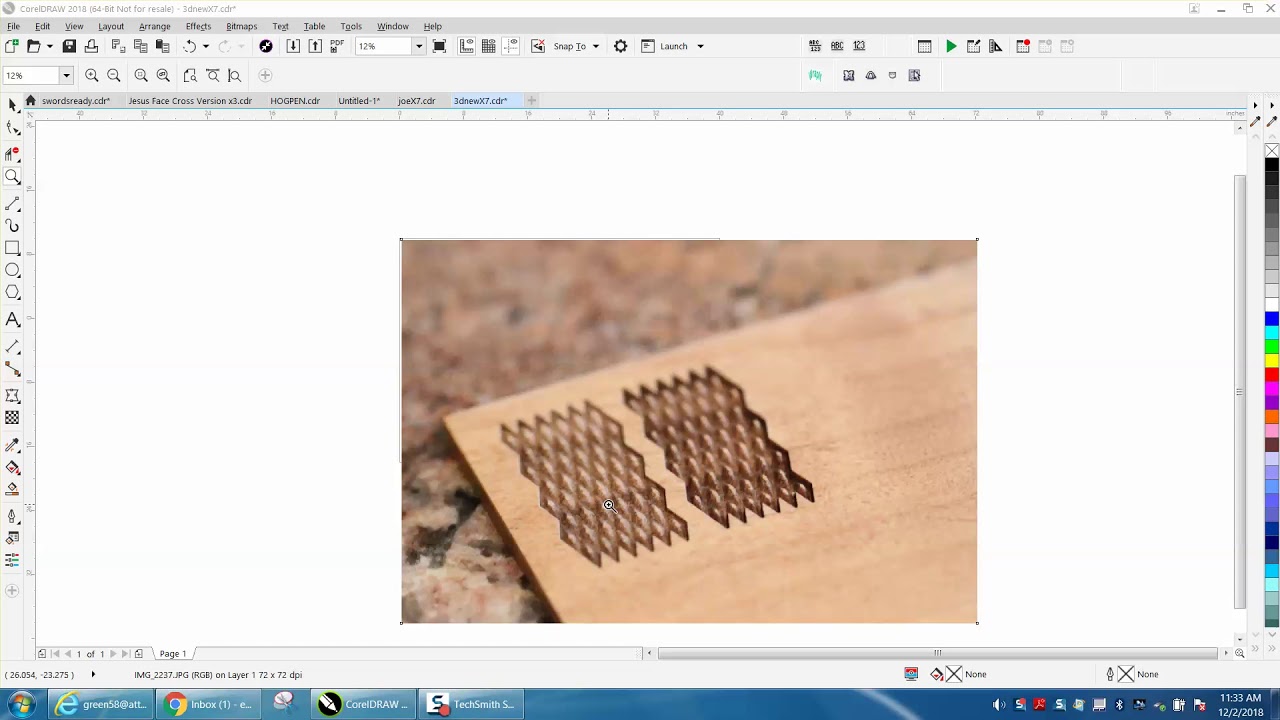Screen dimensions: 1280x720
Task: Switch to HOGPEN.cdr document tab
Action: pos(295,101)
